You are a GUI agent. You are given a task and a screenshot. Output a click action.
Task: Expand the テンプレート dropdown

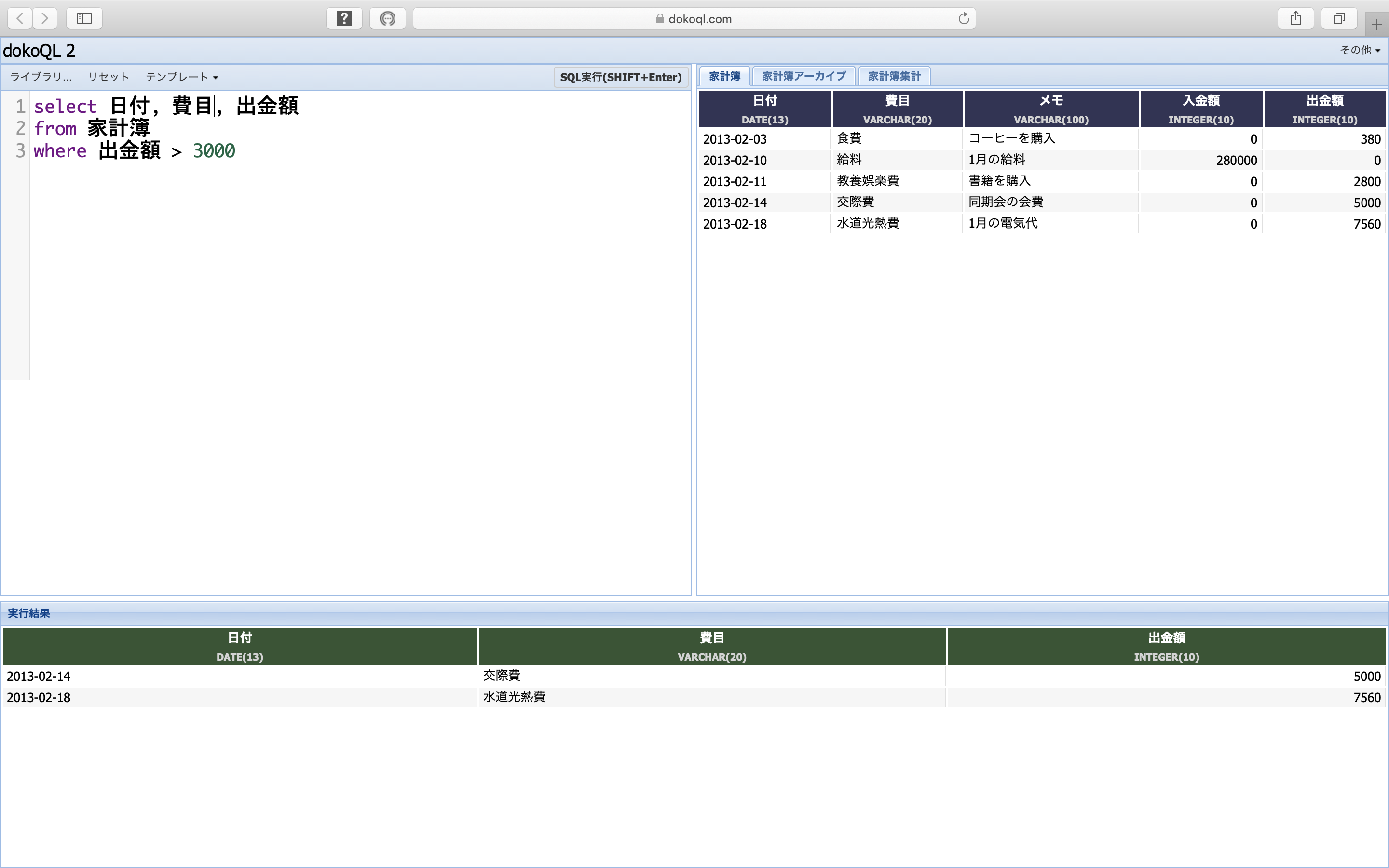(x=181, y=77)
